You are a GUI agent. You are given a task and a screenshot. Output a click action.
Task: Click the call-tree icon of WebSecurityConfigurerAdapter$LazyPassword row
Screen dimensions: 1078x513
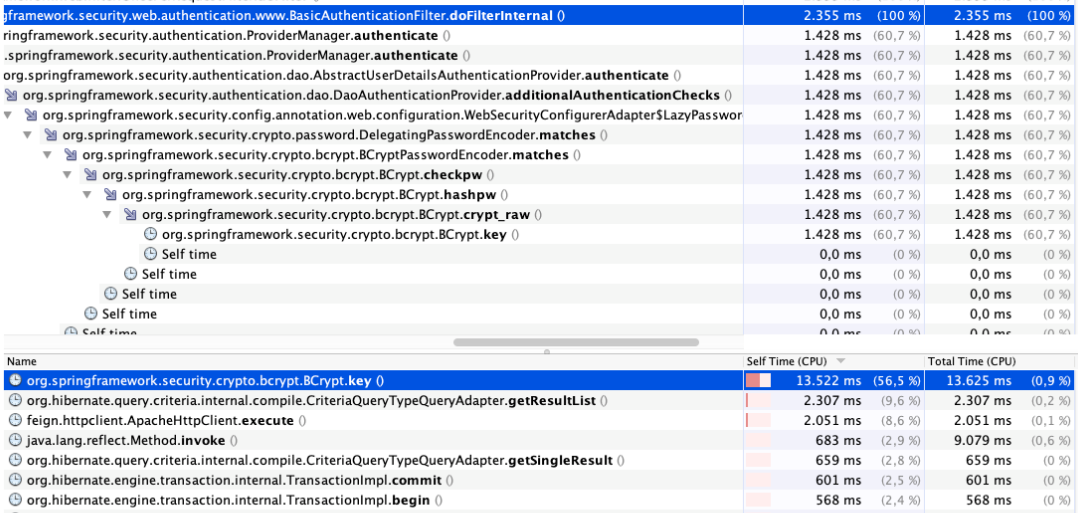tap(32, 115)
